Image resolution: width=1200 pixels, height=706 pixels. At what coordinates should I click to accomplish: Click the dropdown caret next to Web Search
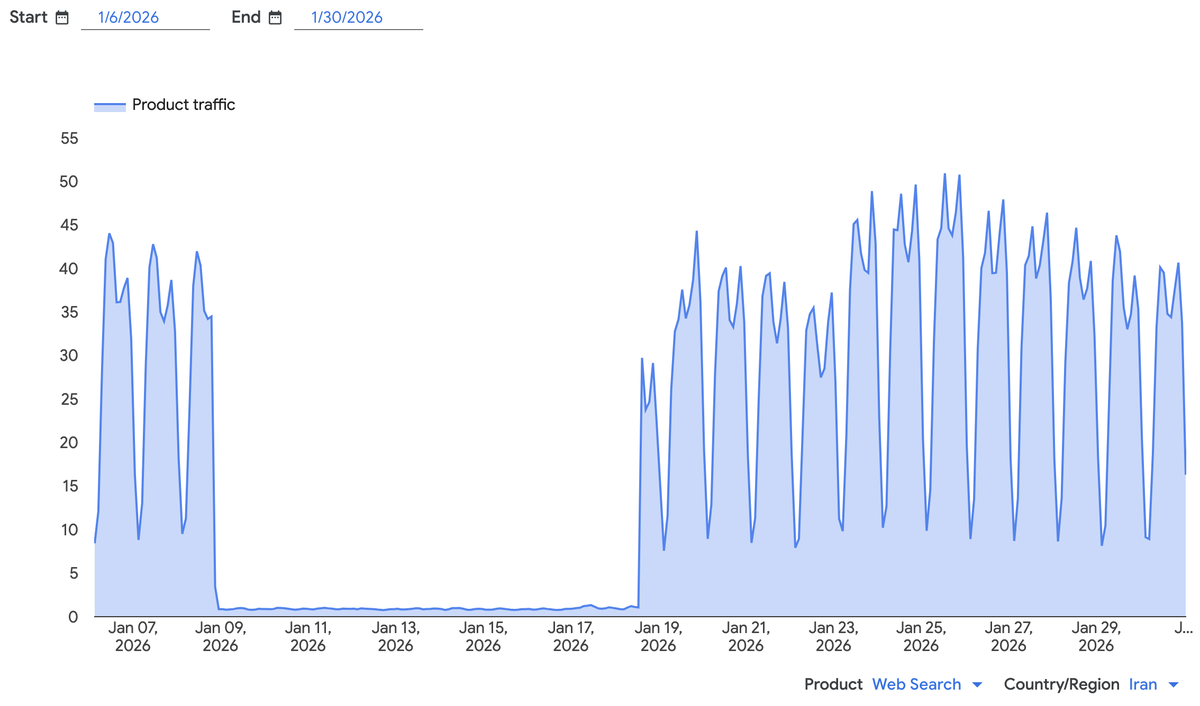click(x=975, y=684)
